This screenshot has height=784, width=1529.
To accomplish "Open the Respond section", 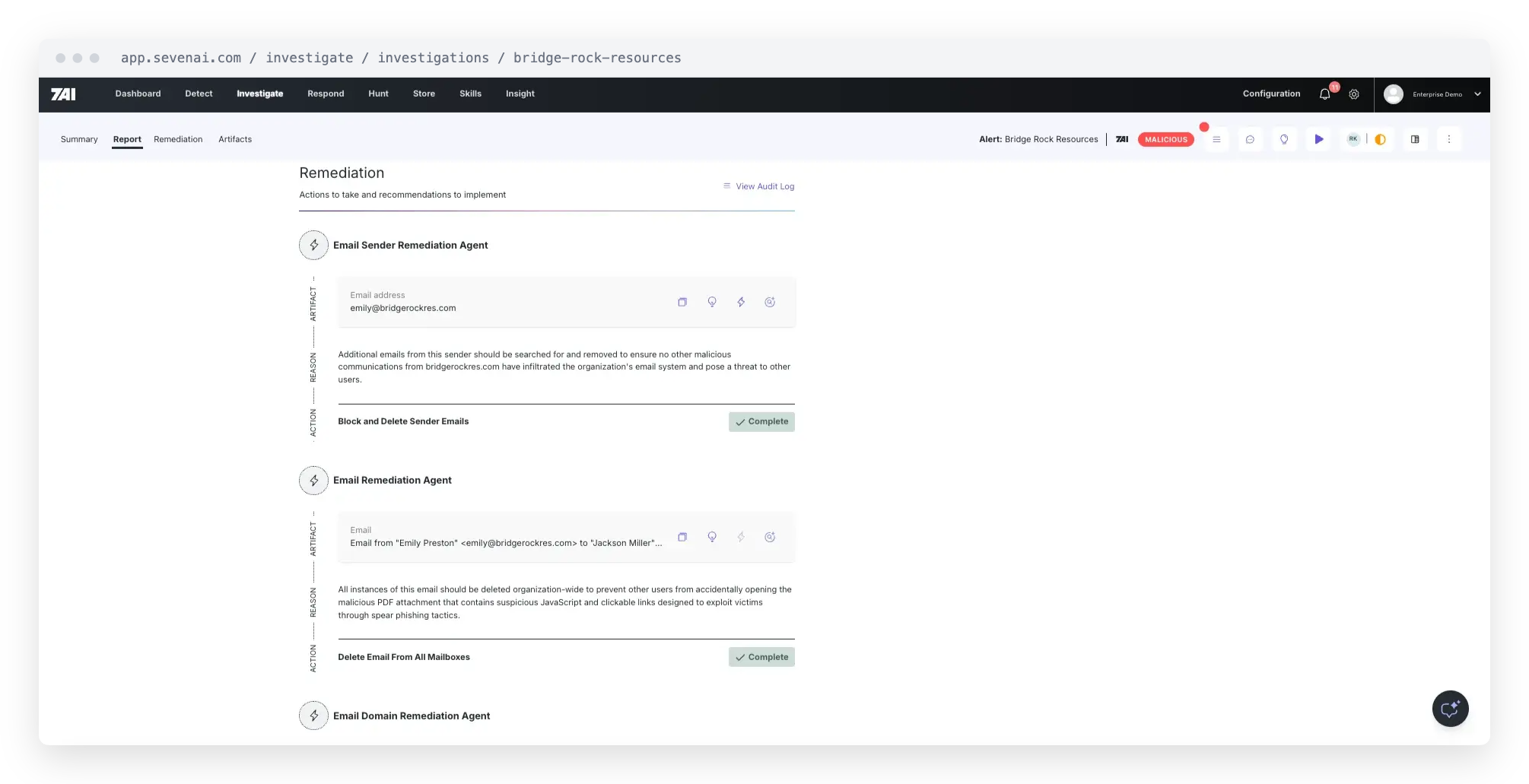I will click(x=326, y=94).
